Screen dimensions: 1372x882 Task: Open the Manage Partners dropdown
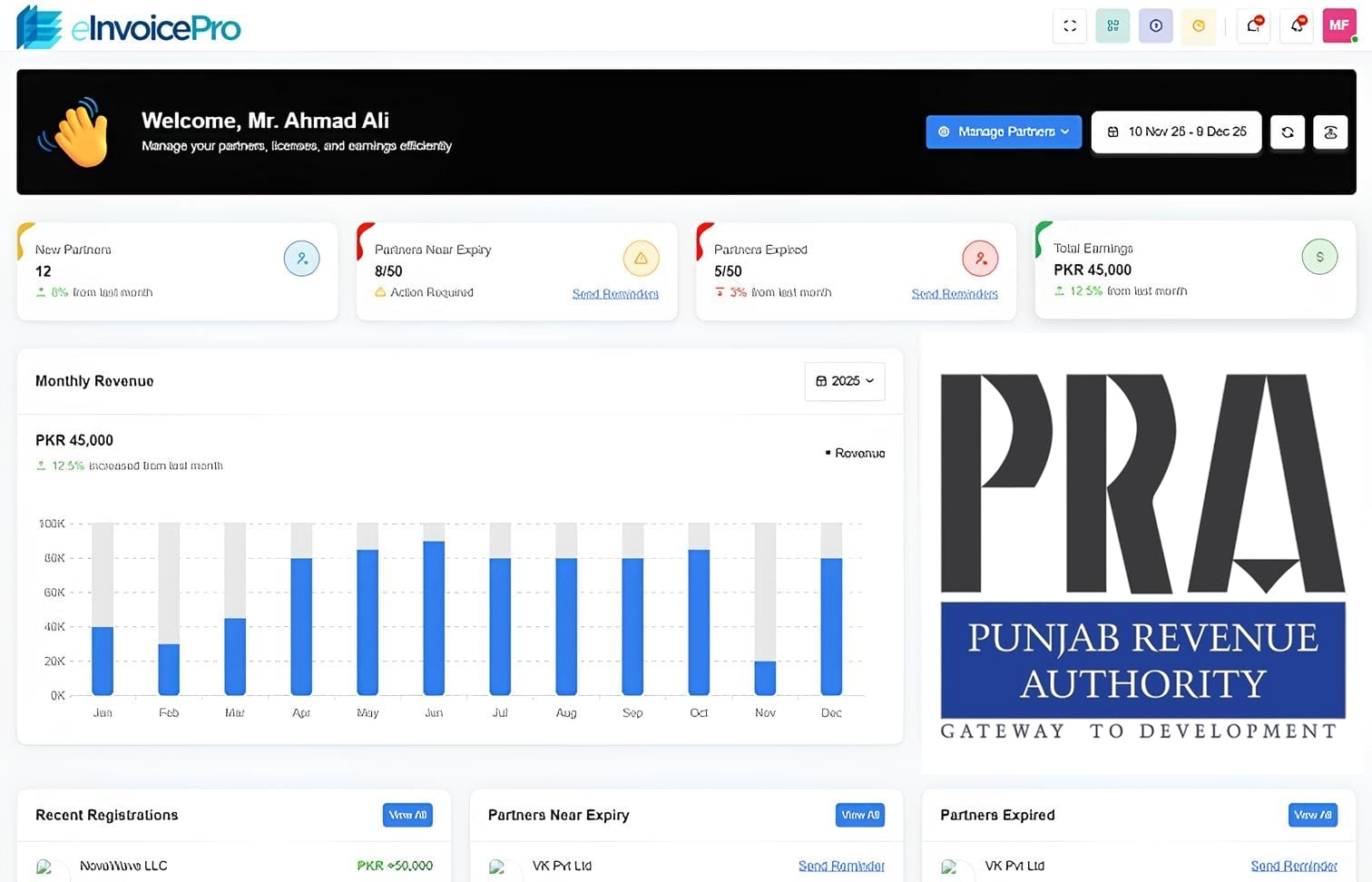(x=1004, y=132)
